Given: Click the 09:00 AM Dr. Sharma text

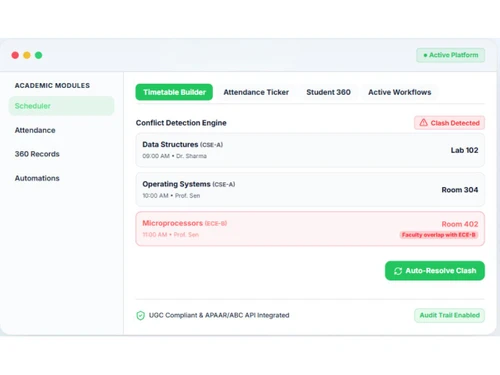Looking at the screenshot, I should coord(174,156).
